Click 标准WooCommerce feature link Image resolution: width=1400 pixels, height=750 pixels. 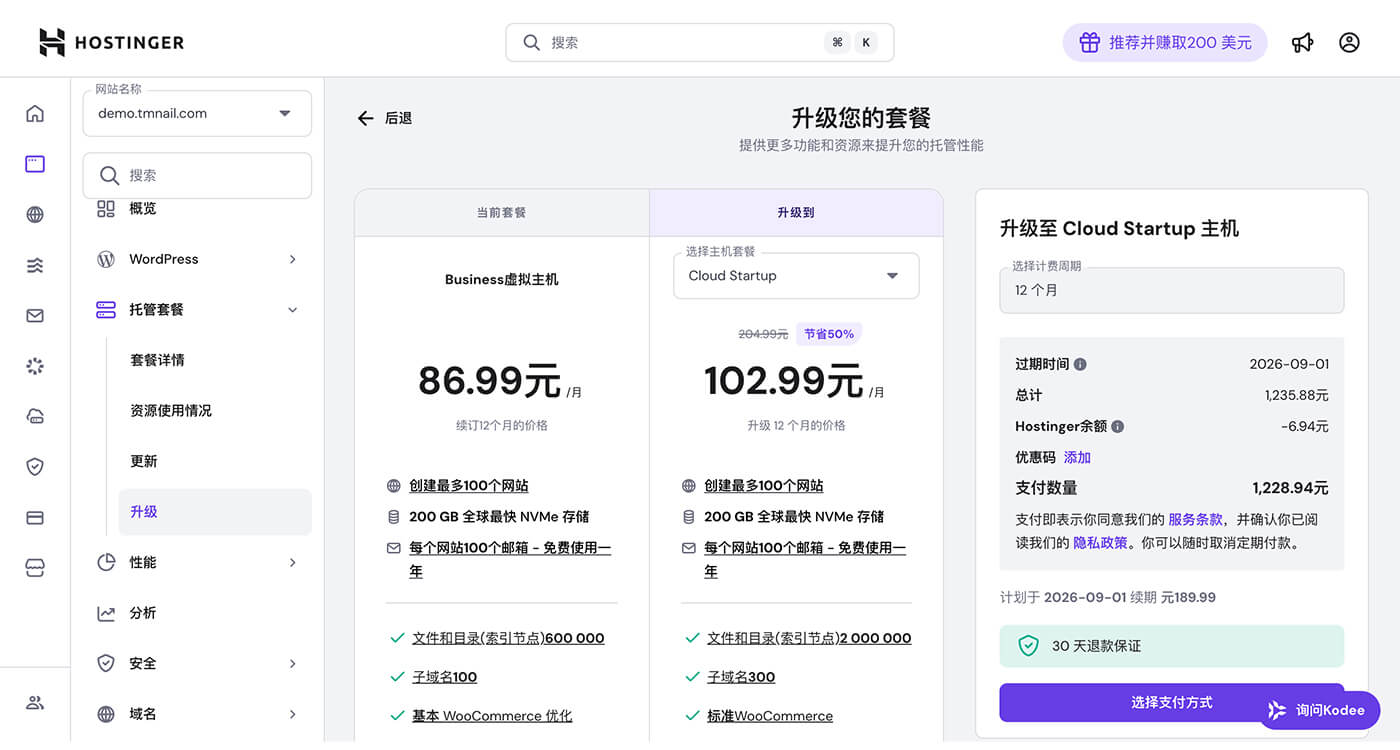pyautogui.click(x=770, y=716)
